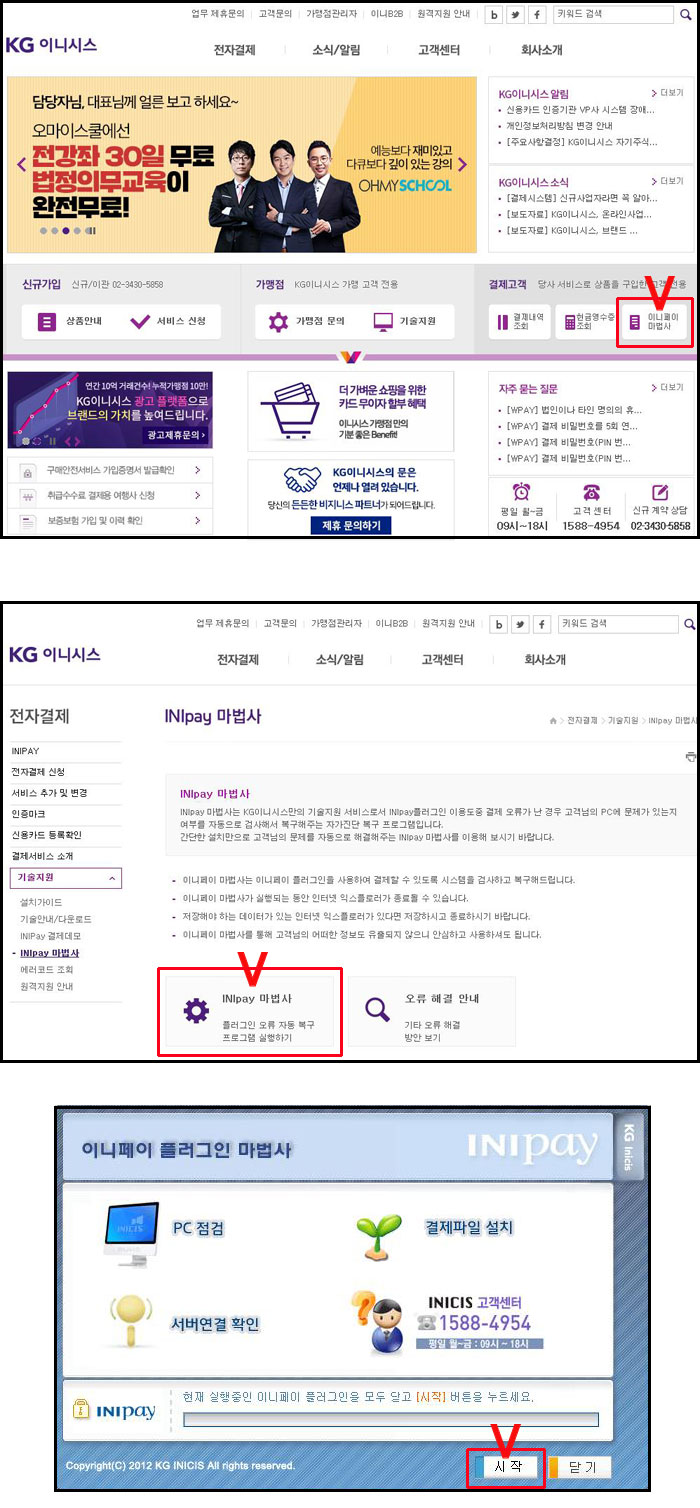Expand 구매안전서비스 가입증명서 발급확인 arrow
The width and height of the screenshot is (700, 1508).
(x=197, y=469)
